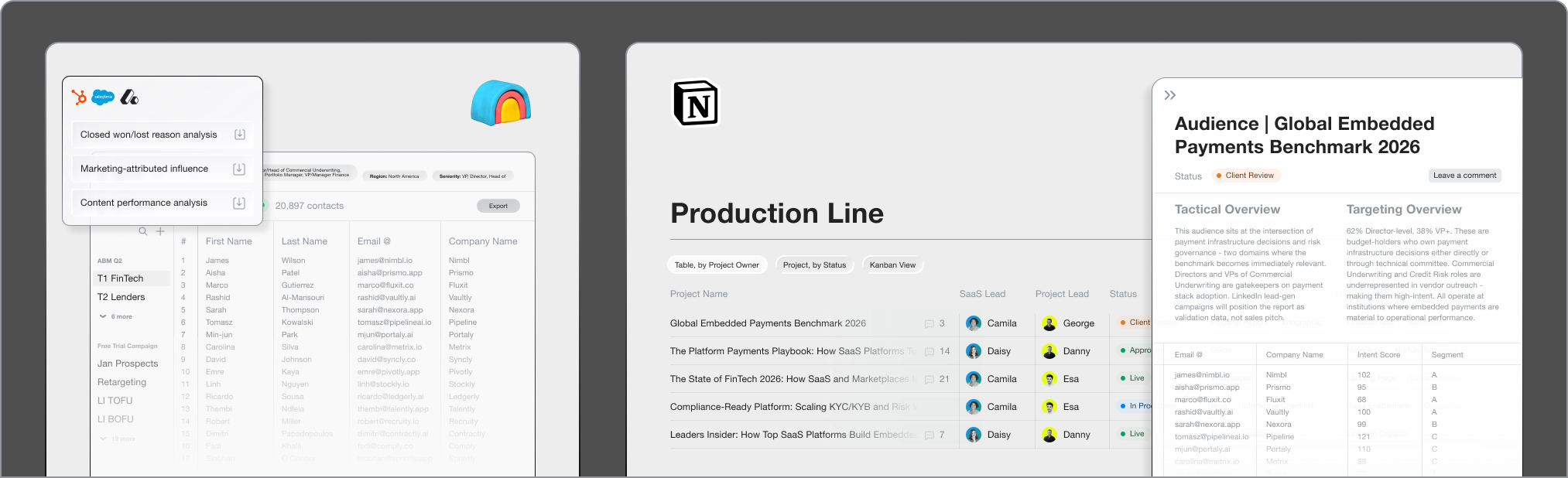
Task: Click Leave a comment button
Action: [1464, 176]
